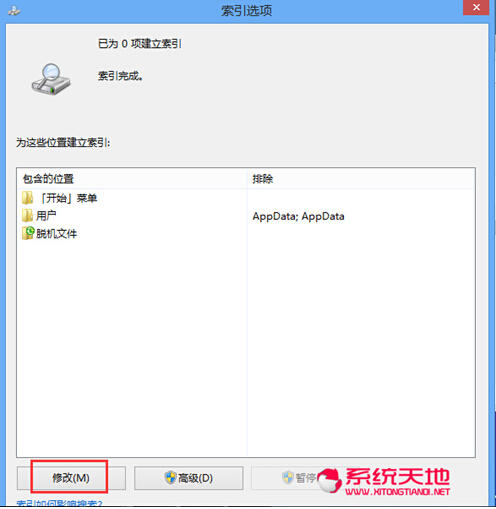Screen dimensions: 496x509
Task: Click the AppData; AppData exclusion entry
Action: click(x=298, y=216)
